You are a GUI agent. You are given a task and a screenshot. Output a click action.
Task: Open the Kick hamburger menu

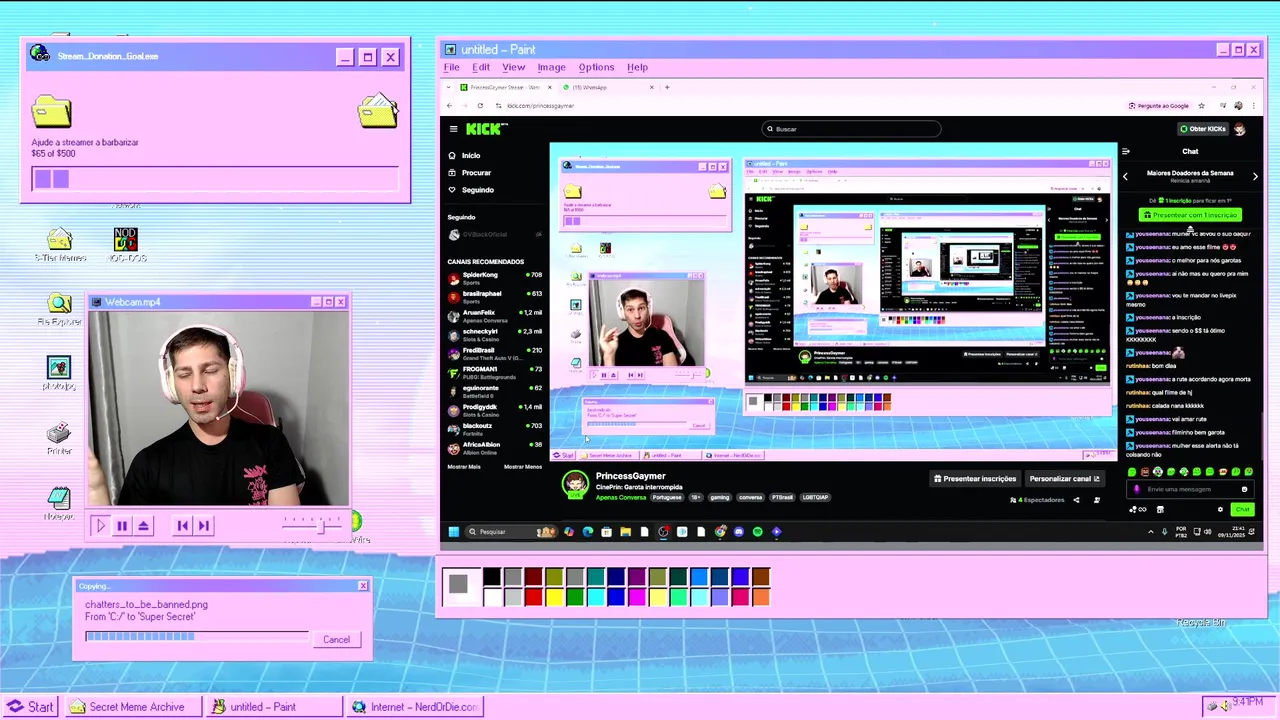453,129
